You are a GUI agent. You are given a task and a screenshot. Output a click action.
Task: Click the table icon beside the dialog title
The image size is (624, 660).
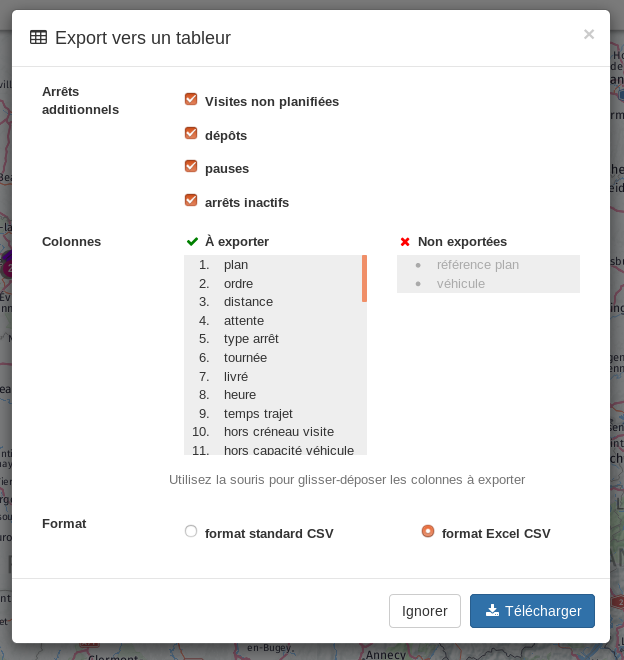click(38, 38)
